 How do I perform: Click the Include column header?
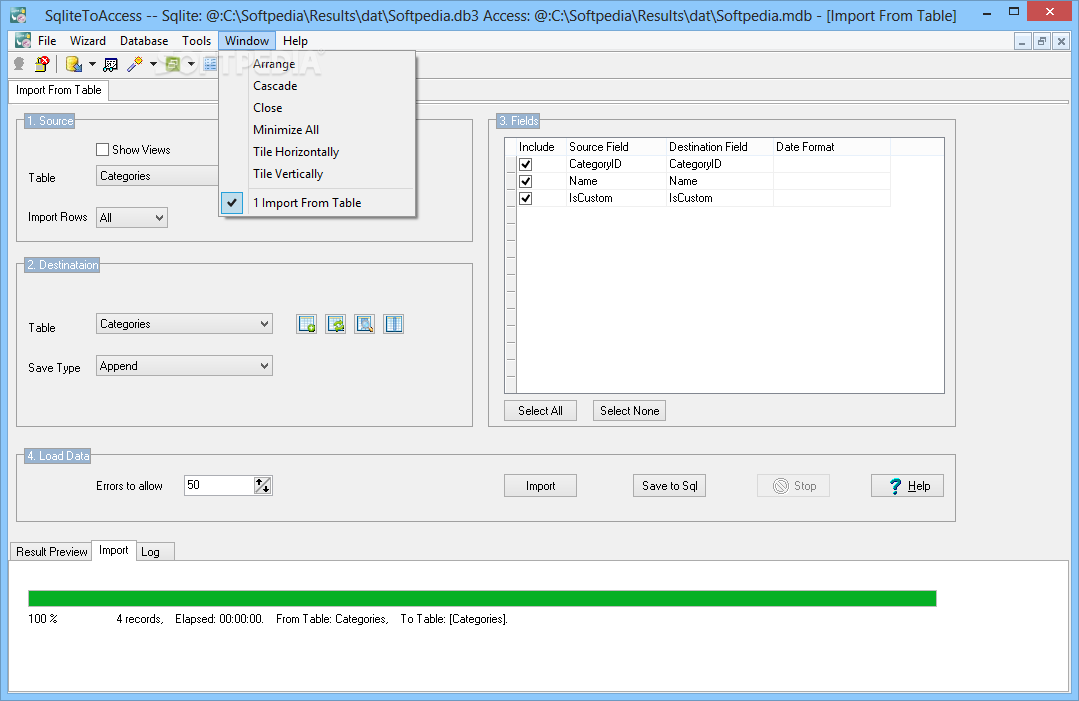point(541,147)
